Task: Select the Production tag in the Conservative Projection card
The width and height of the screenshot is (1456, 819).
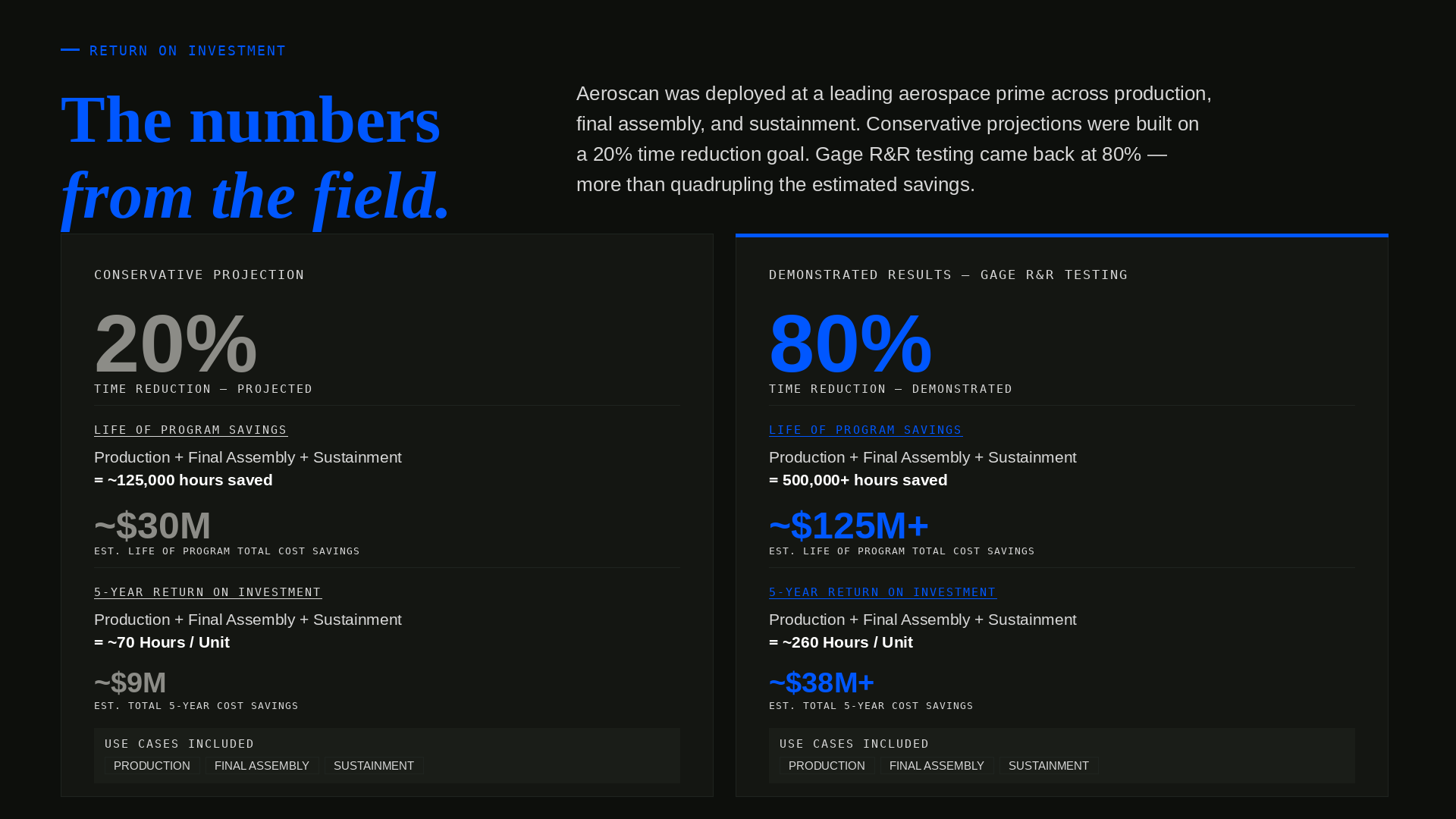Action: pos(152,766)
